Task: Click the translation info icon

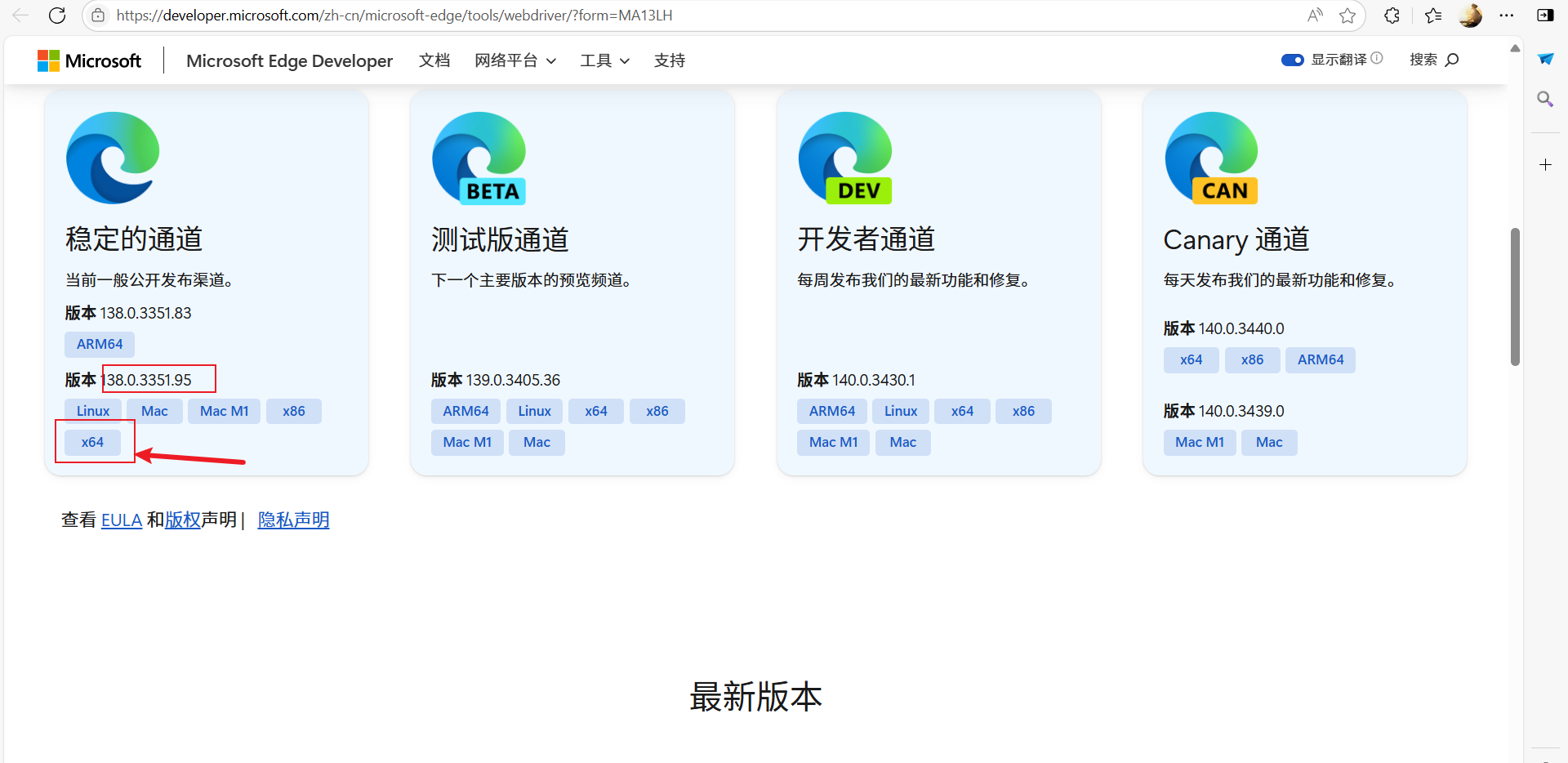Action: [x=1377, y=58]
